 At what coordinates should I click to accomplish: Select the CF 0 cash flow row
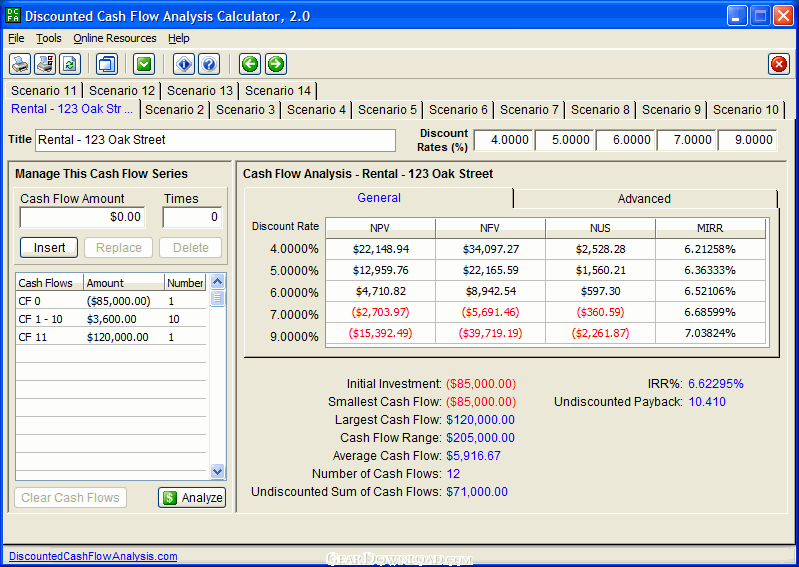[111, 301]
